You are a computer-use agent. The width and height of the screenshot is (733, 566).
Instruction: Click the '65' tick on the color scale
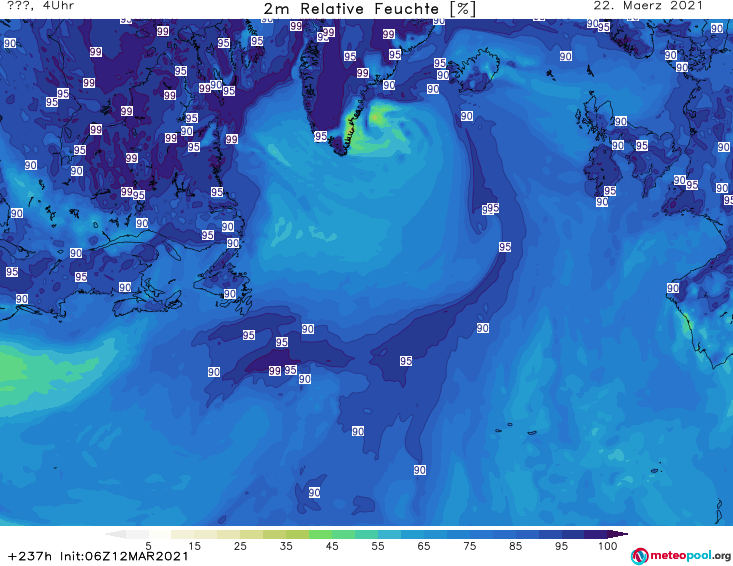(x=424, y=546)
